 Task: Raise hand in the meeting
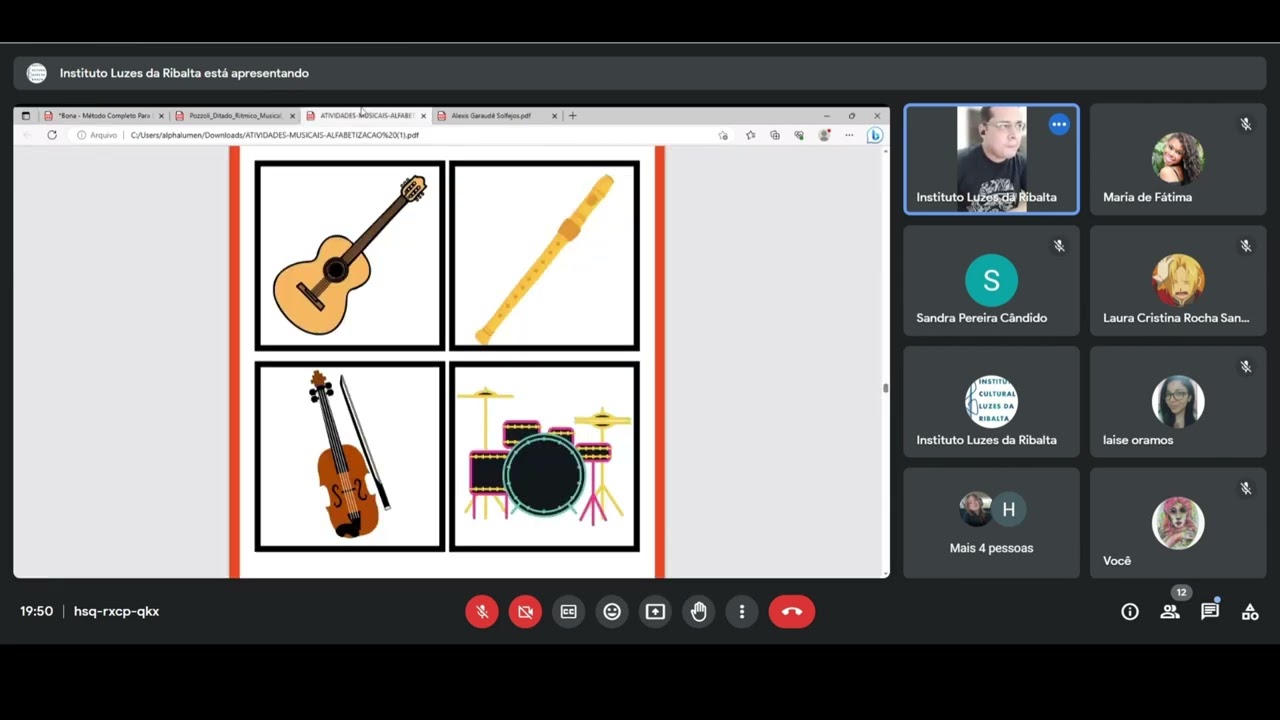pos(699,612)
